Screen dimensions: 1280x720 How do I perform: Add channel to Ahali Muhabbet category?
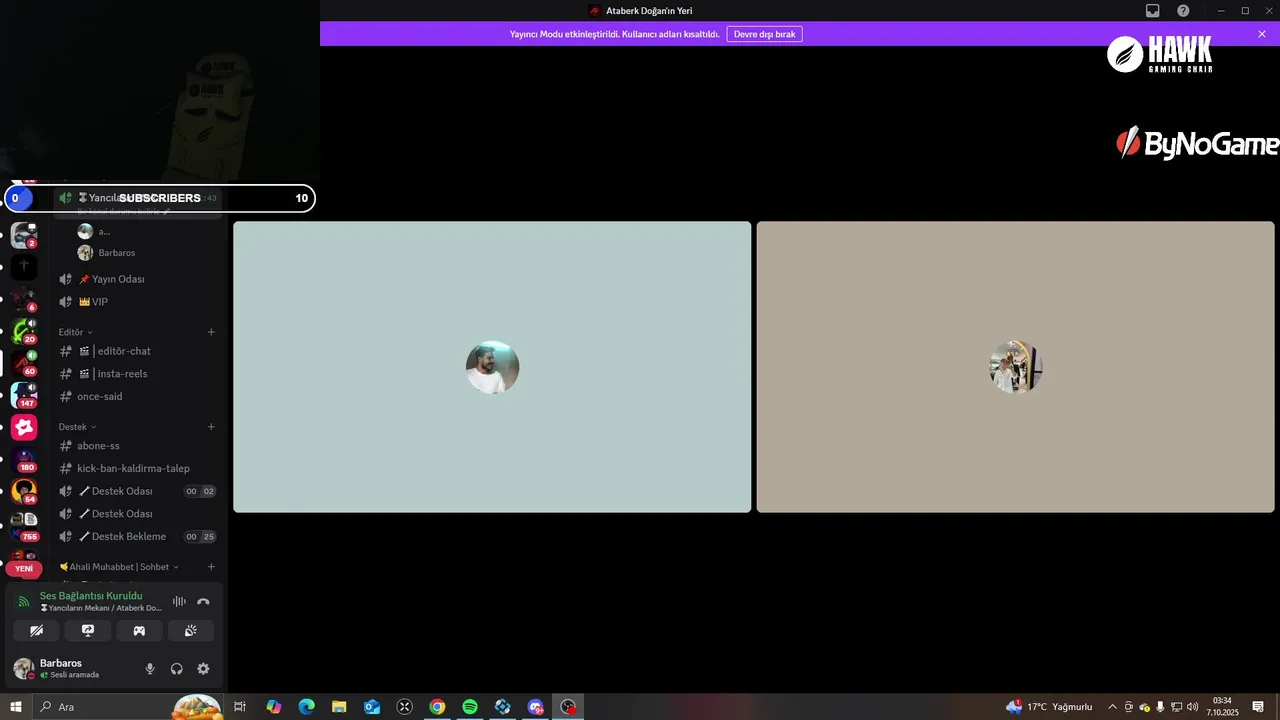[x=211, y=567]
